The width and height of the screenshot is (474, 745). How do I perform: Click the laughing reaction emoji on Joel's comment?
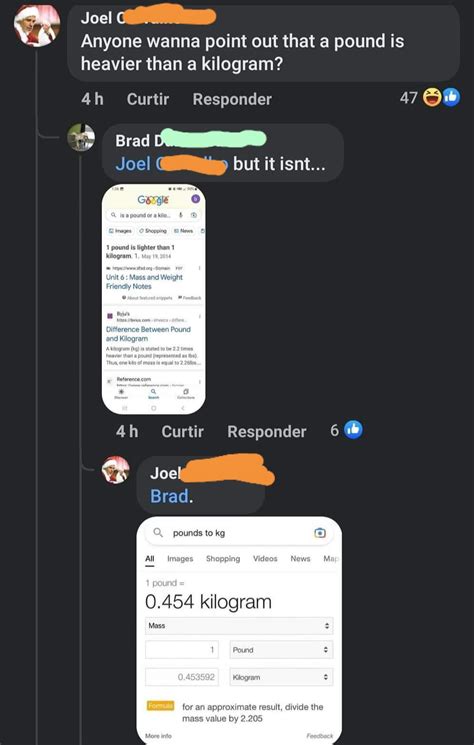pos(432,98)
